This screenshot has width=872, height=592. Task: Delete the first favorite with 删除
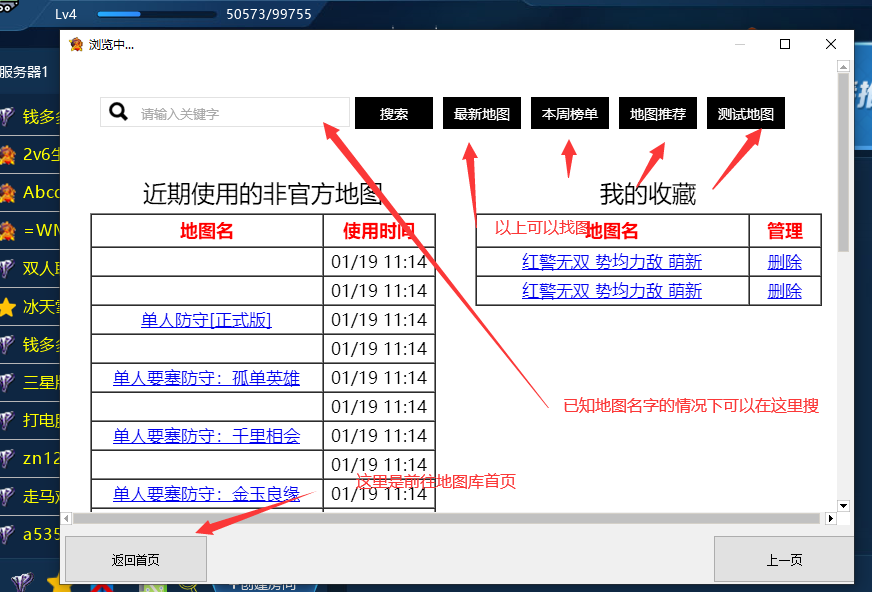[x=785, y=262]
